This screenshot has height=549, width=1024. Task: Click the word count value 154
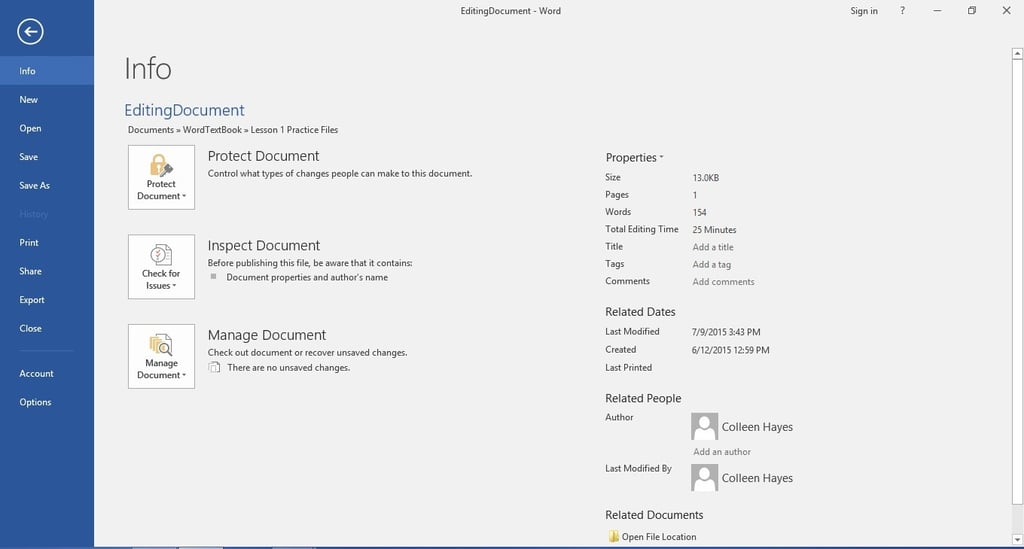(x=699, y=212)
